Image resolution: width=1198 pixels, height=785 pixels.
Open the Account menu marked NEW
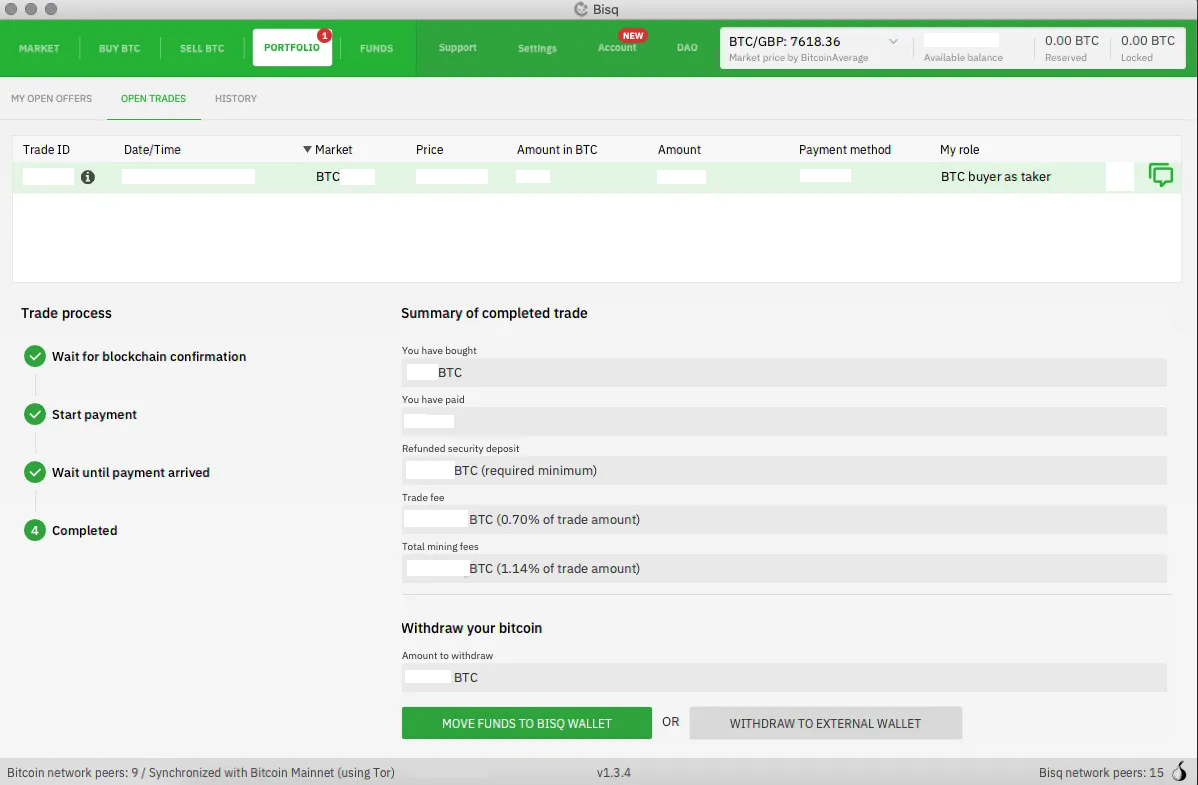(617, 48)
